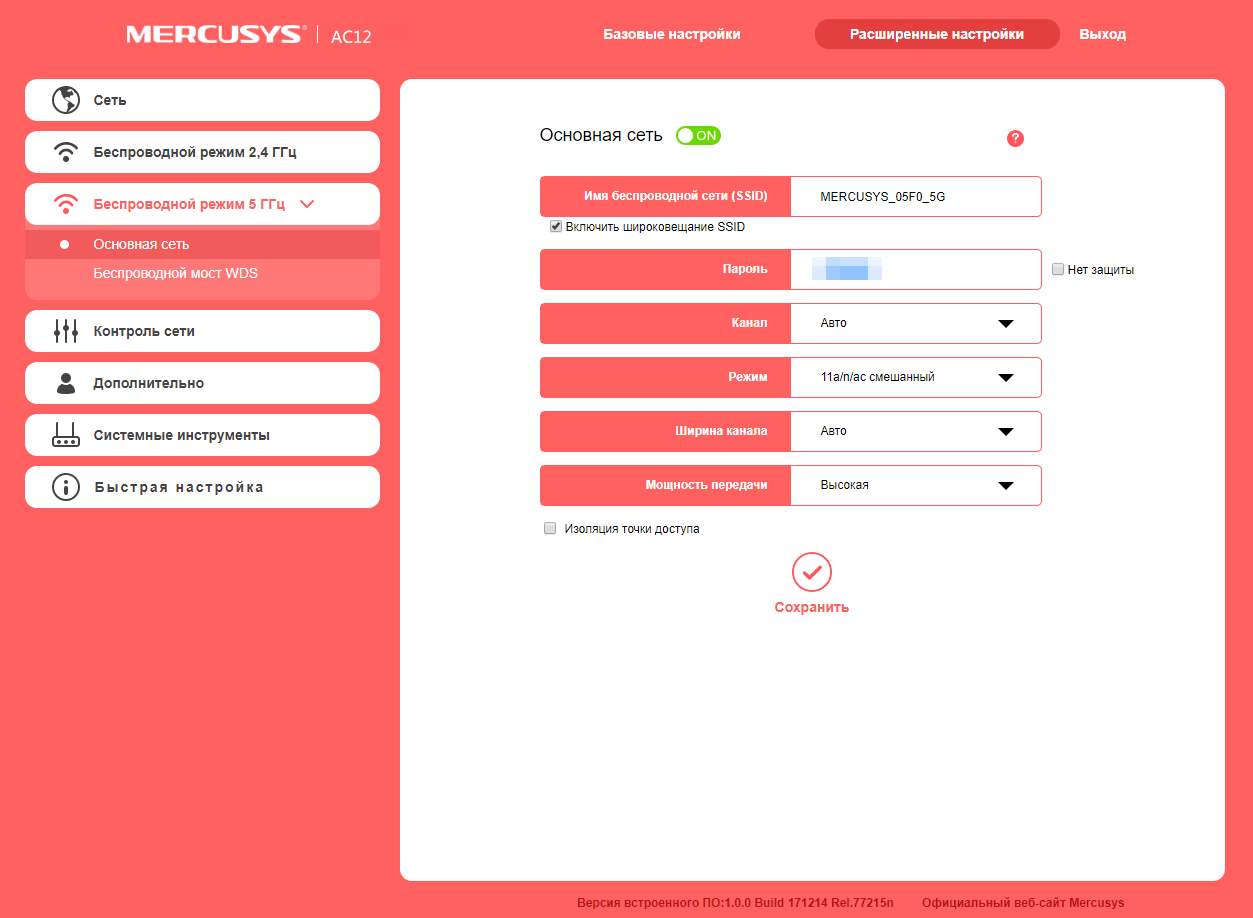Click the MERCUSYS logo
The image size is (1253, 918).
pyautogui.click(x=214, y=35)
